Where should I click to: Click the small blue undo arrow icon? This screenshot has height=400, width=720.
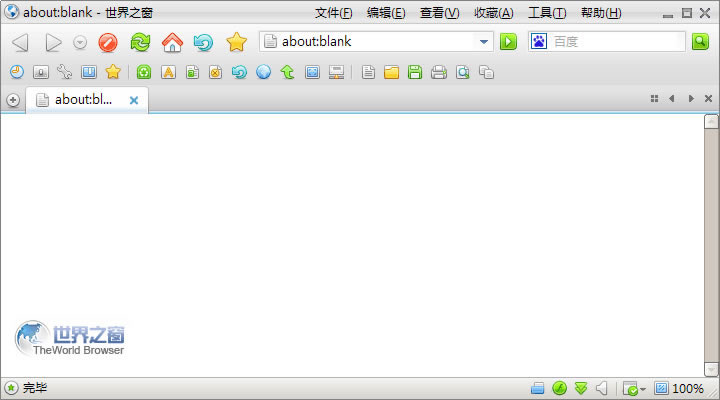point(239,72)
